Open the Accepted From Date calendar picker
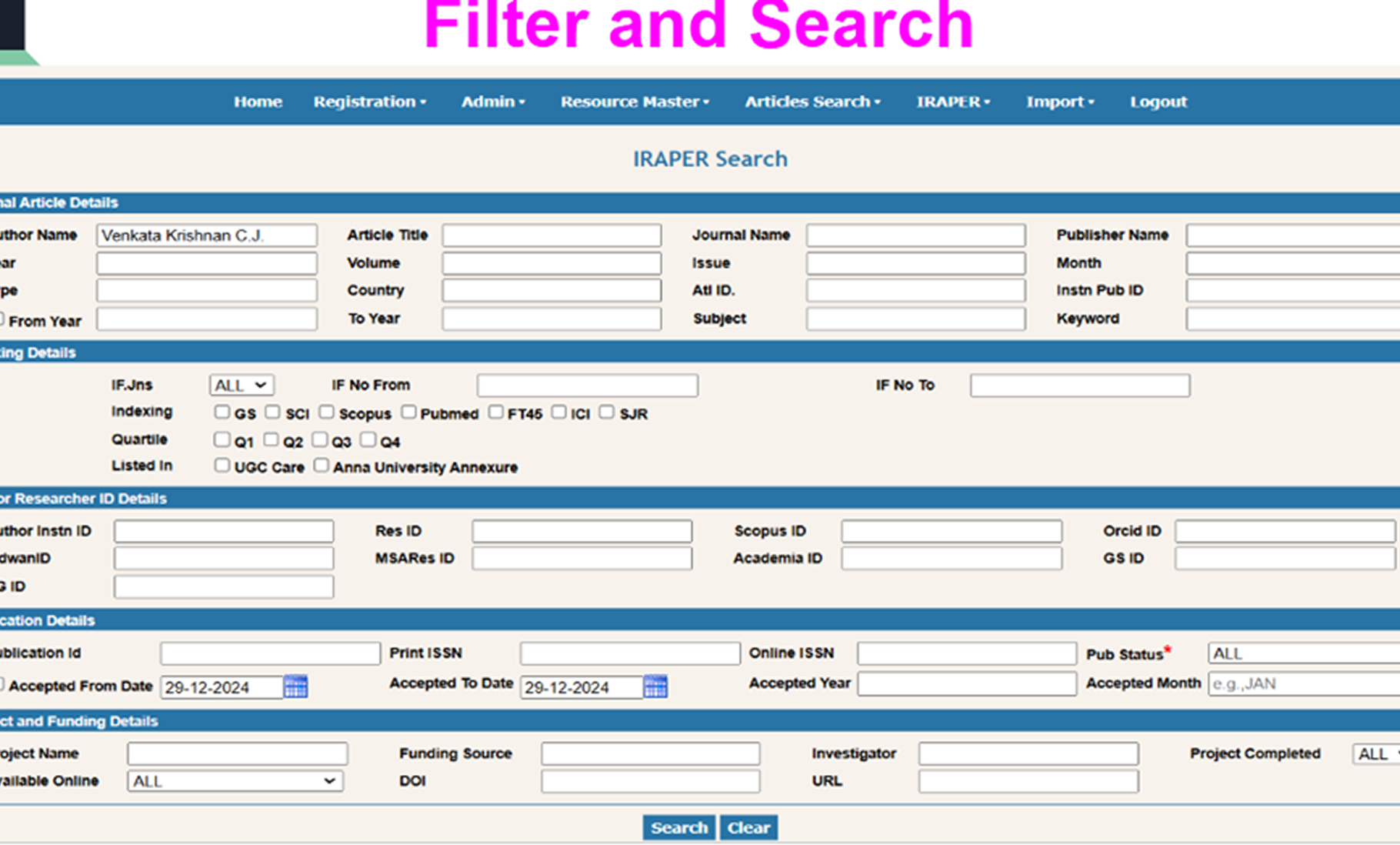Screen dimensions: 1400x845 click(x=295, y=686)
